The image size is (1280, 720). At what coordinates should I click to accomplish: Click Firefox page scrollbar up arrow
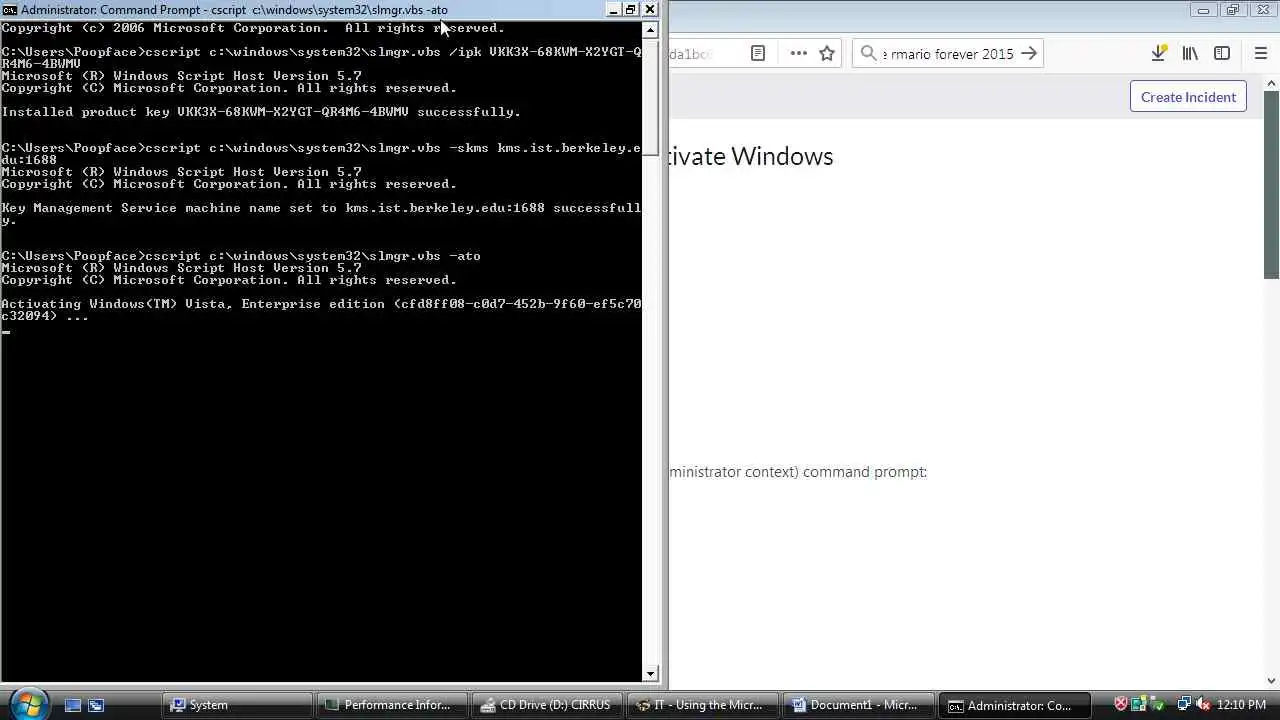coord(1272,84)
